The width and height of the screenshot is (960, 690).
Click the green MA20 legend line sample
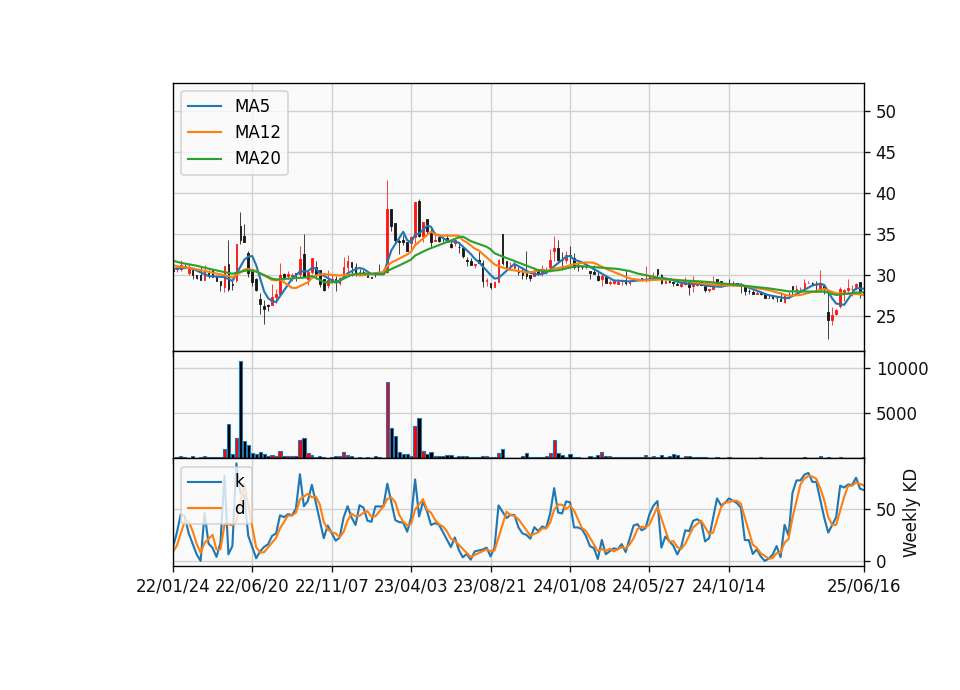204,159
